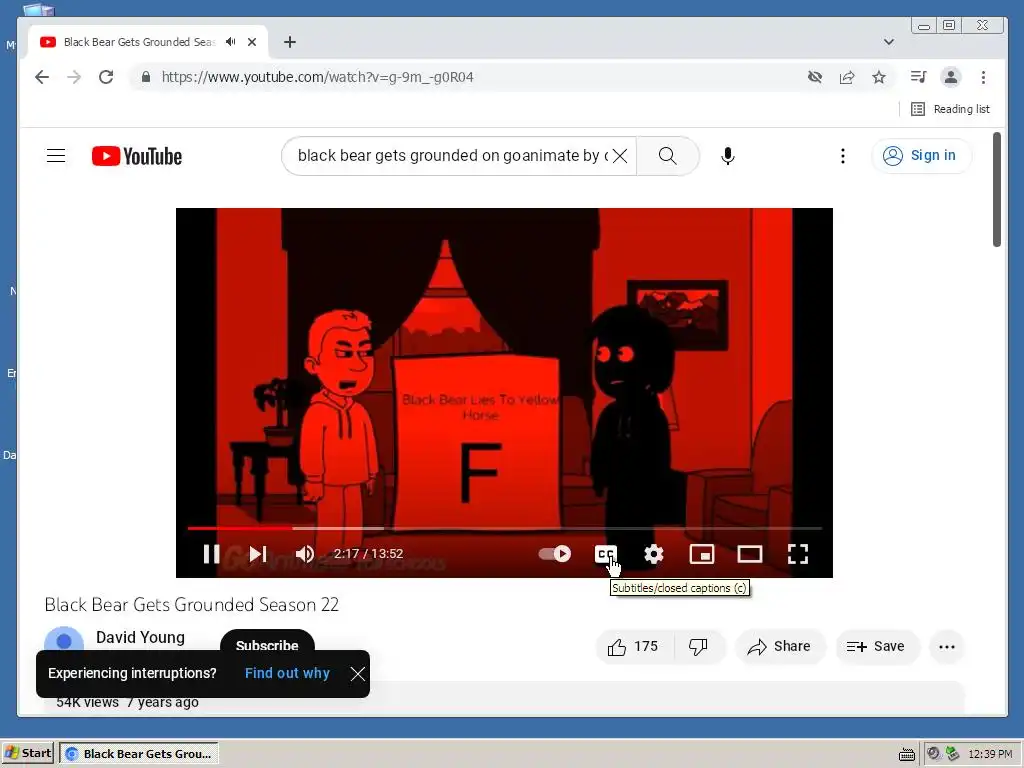Open YouTube hamburger guide menu
This screenshot has height=768, width=1024.
(x=56, y=155)
